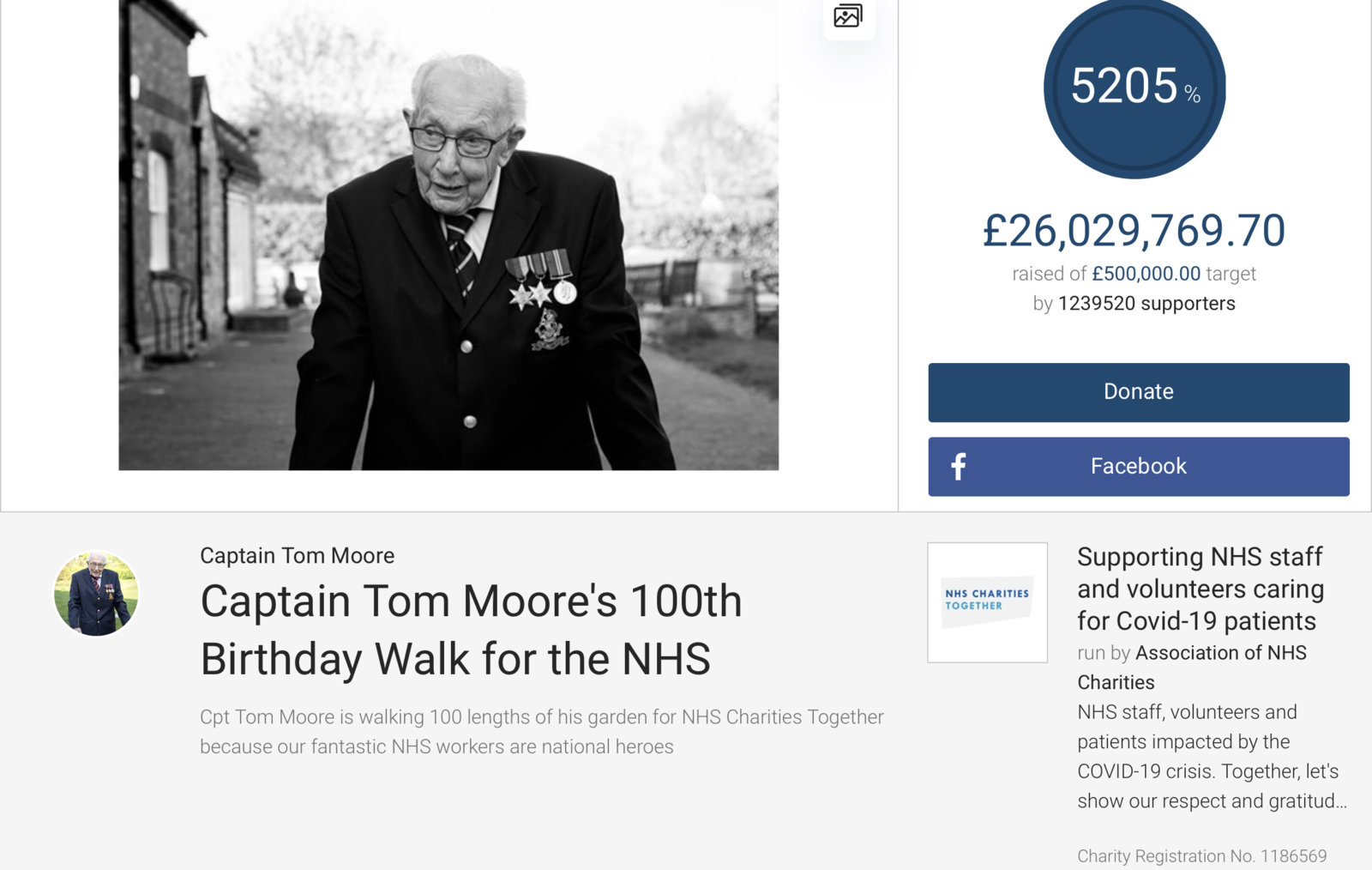1372x870 pixels.
Task: Select the £26,029,769.70 raised total
Action: 1134,230
